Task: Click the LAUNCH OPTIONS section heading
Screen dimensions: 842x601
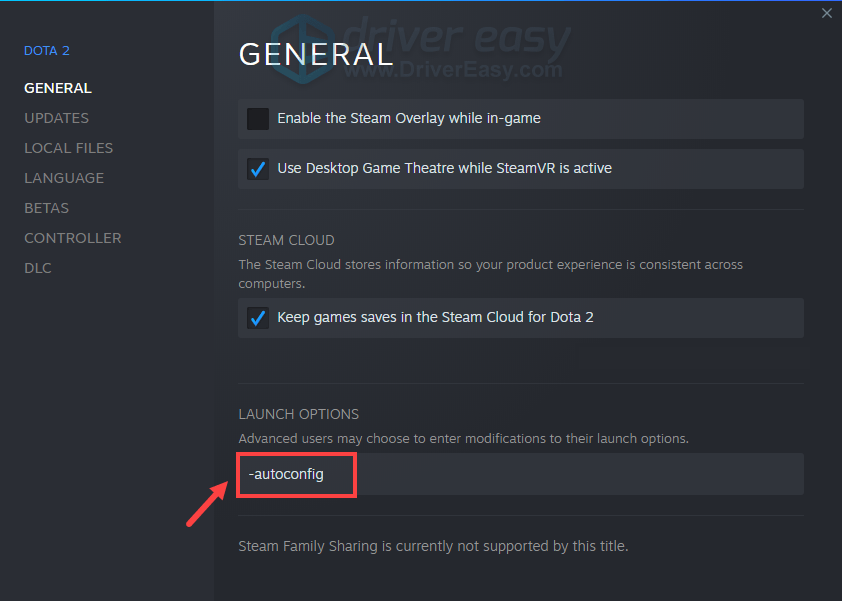Action: click(299, 414)
